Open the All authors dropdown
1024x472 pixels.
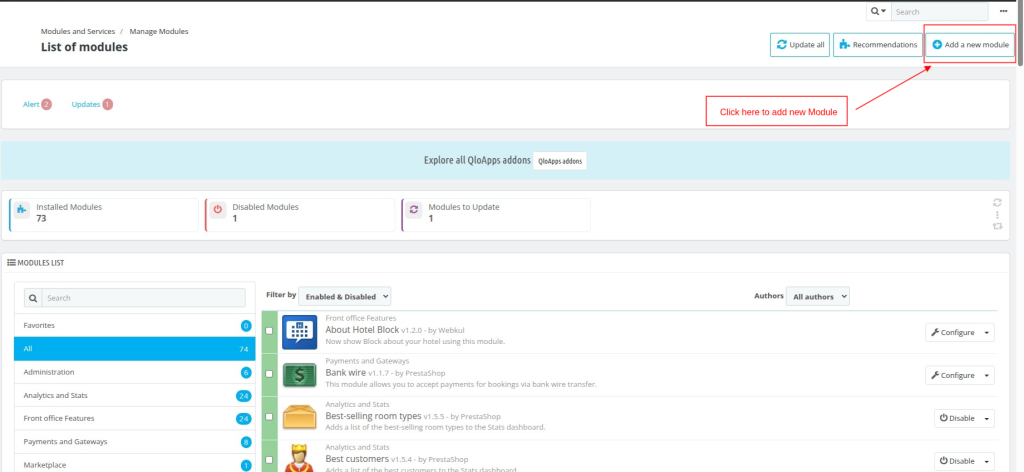(818, 296)
